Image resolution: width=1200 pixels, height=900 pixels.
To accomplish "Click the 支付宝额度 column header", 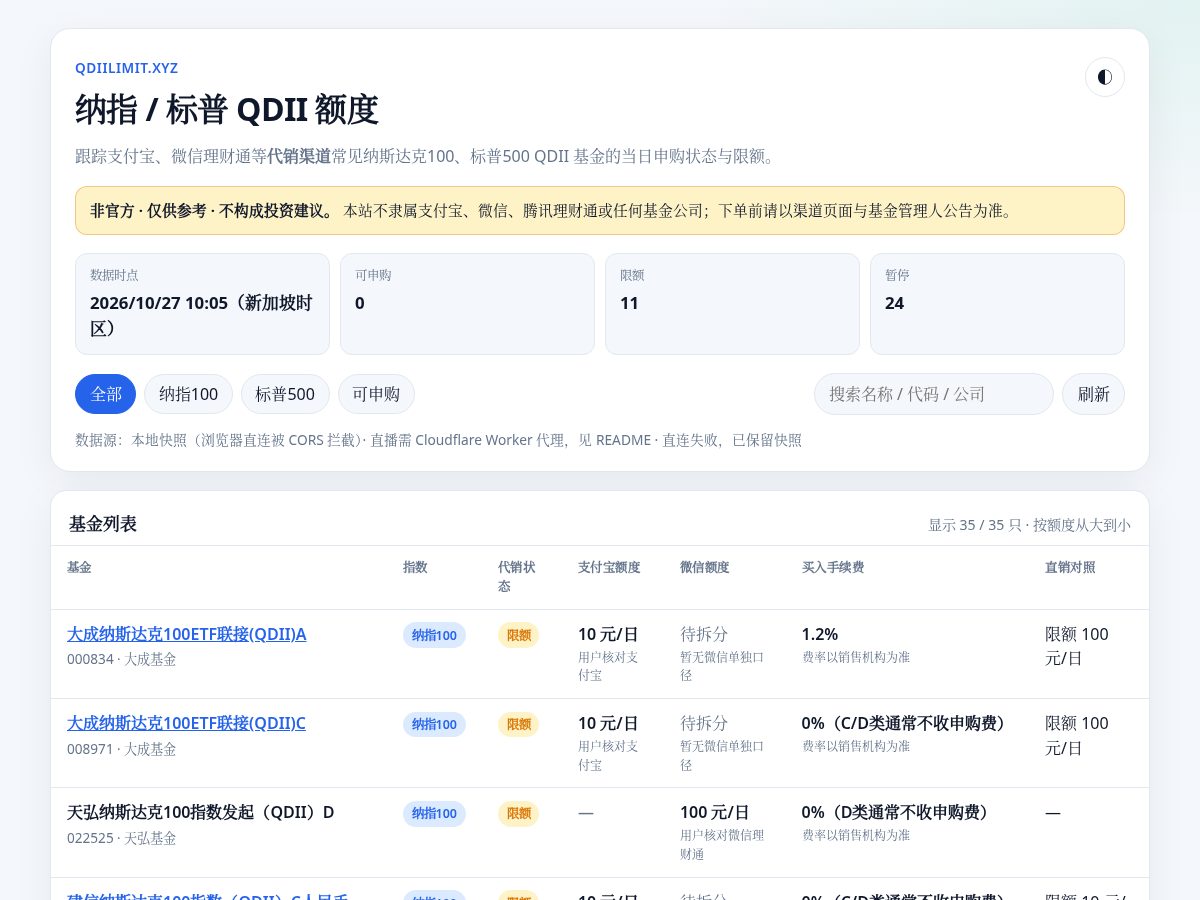I will pyautogui.click(x=609, y=567).
